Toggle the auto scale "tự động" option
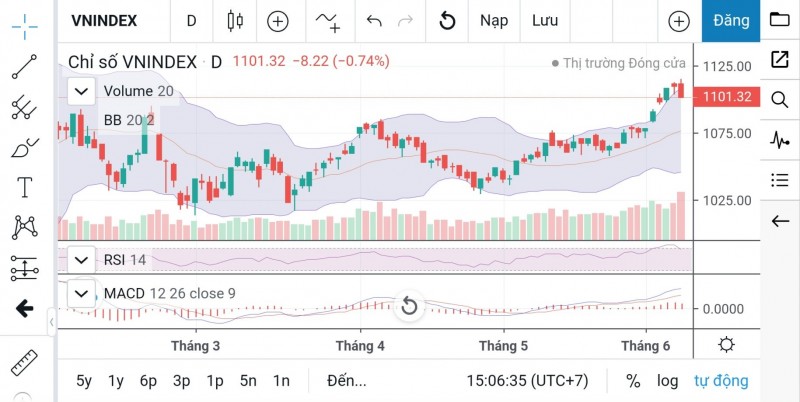The image size is (800, 402). (x=722, y=380)
